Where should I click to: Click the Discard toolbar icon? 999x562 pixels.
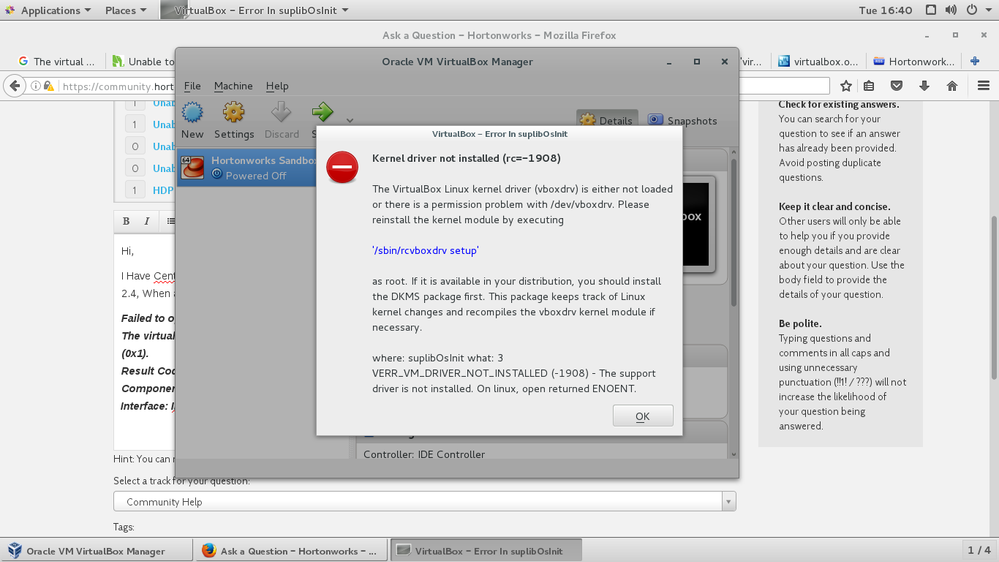click(281, 113)
